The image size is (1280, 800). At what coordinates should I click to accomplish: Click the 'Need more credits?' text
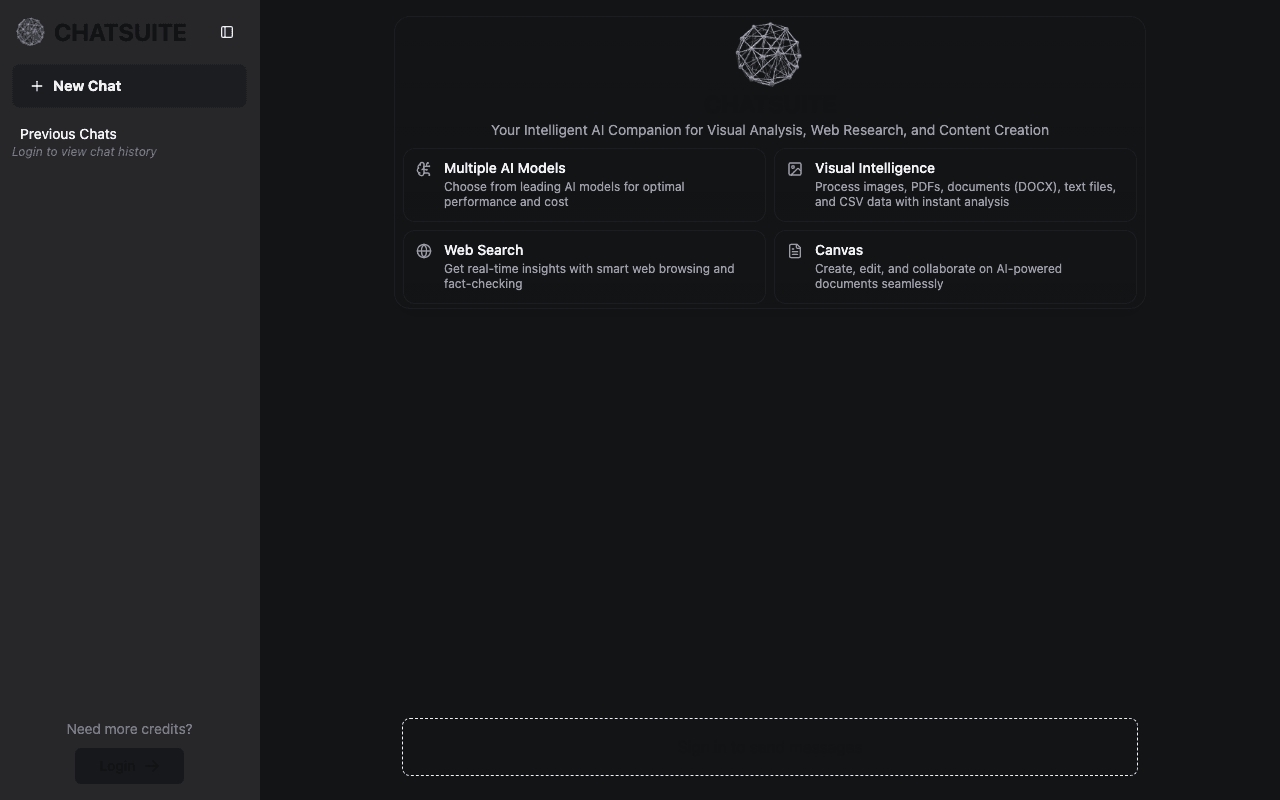tap(129, 729)
